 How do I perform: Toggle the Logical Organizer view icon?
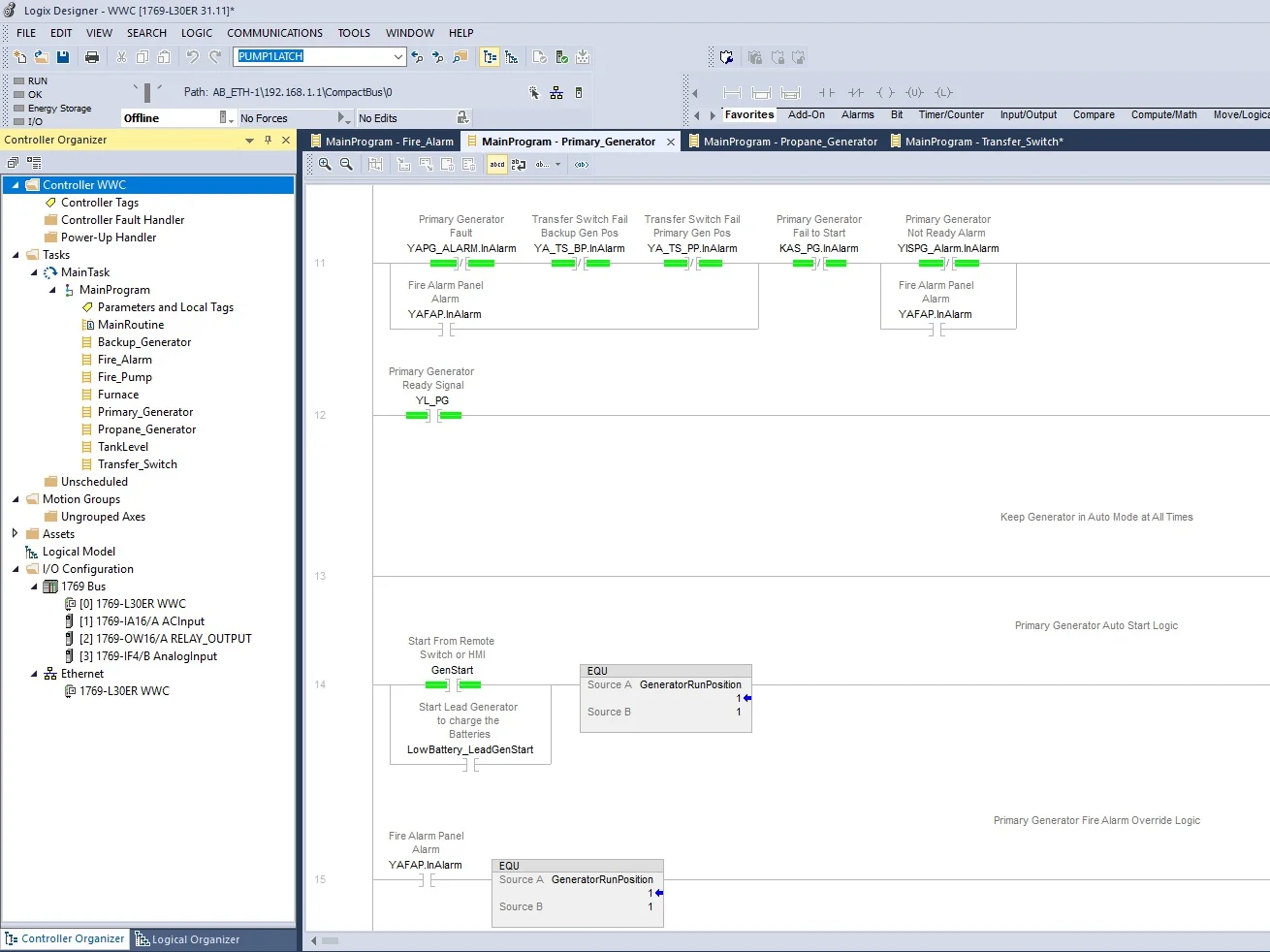pyautogui.click(x=512, y=57)
